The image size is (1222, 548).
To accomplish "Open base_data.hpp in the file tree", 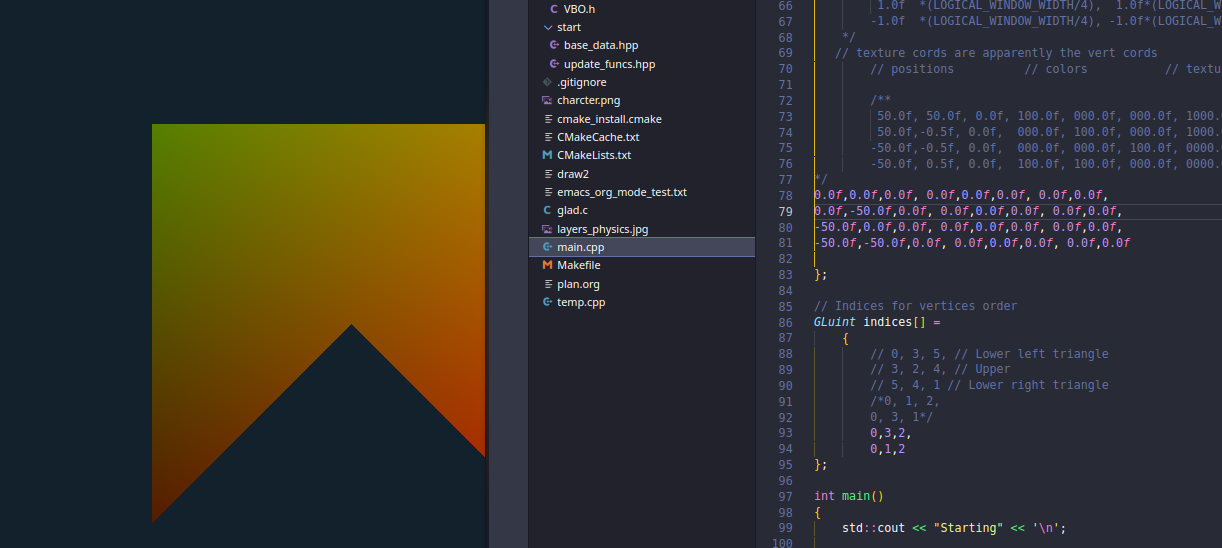I will [x=600, y=46].
